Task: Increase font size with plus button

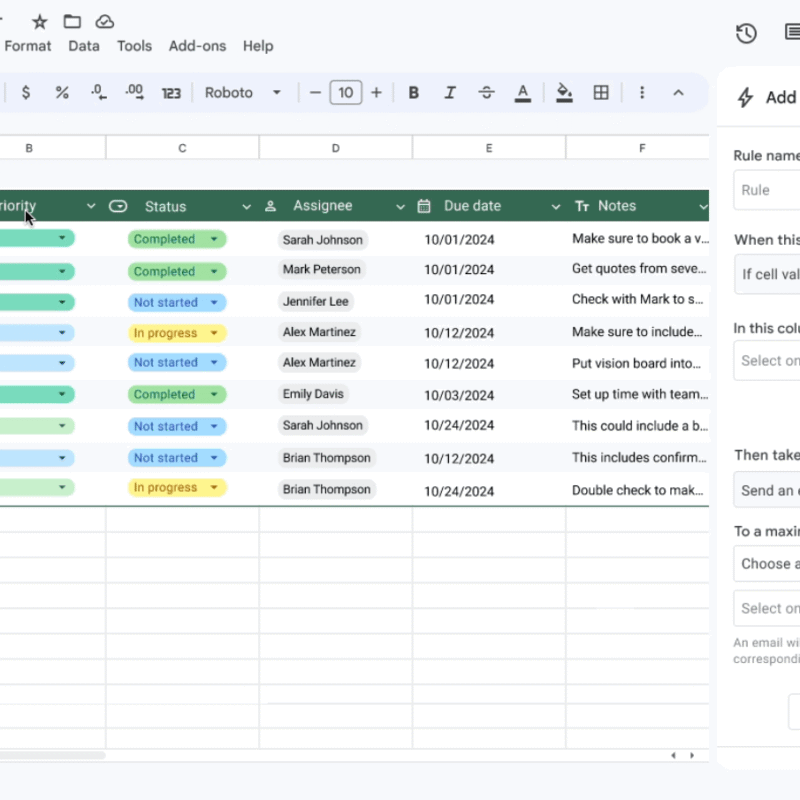Action: click(x=376, y=93)
